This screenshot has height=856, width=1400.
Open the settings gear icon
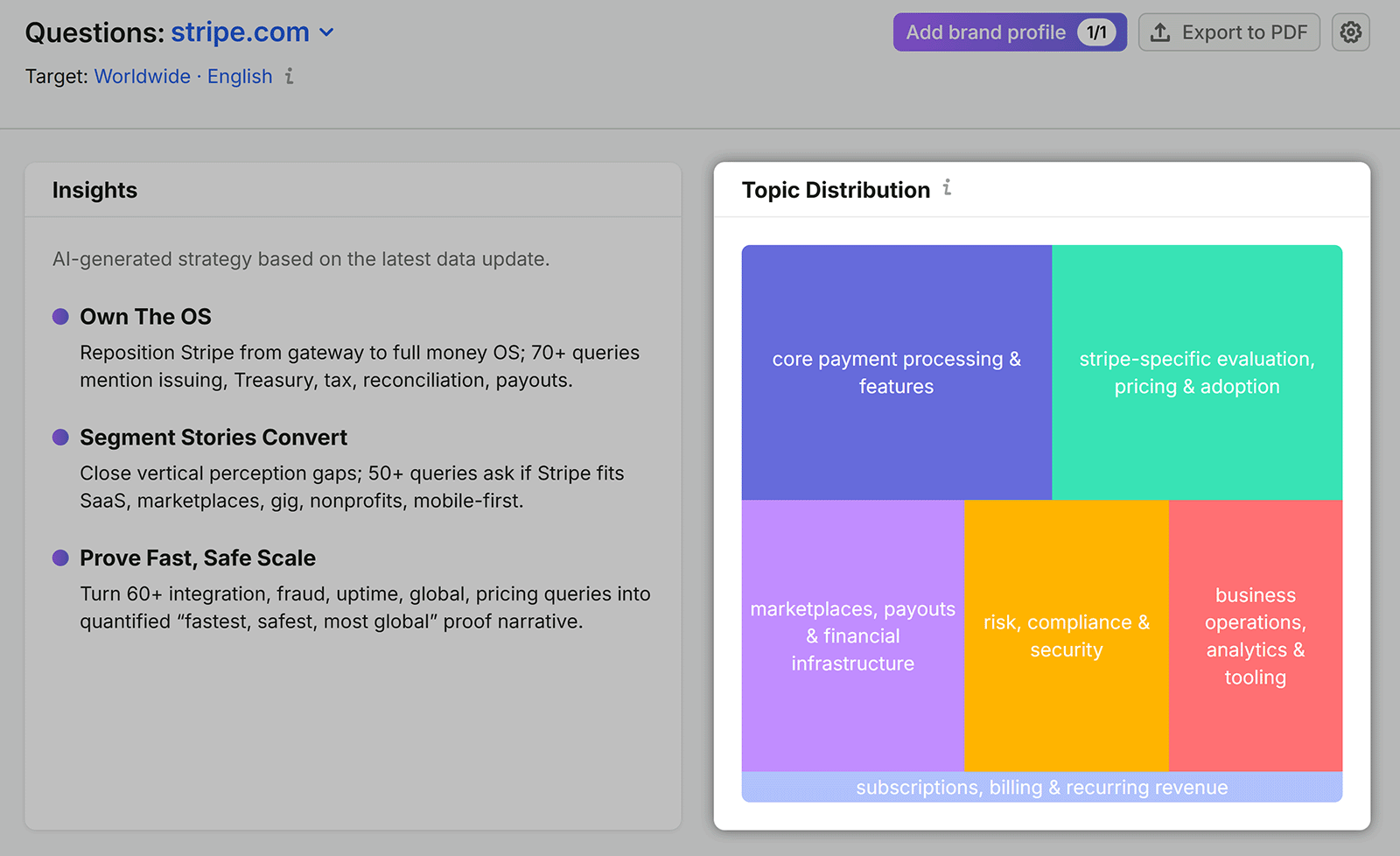[1350, 32]
